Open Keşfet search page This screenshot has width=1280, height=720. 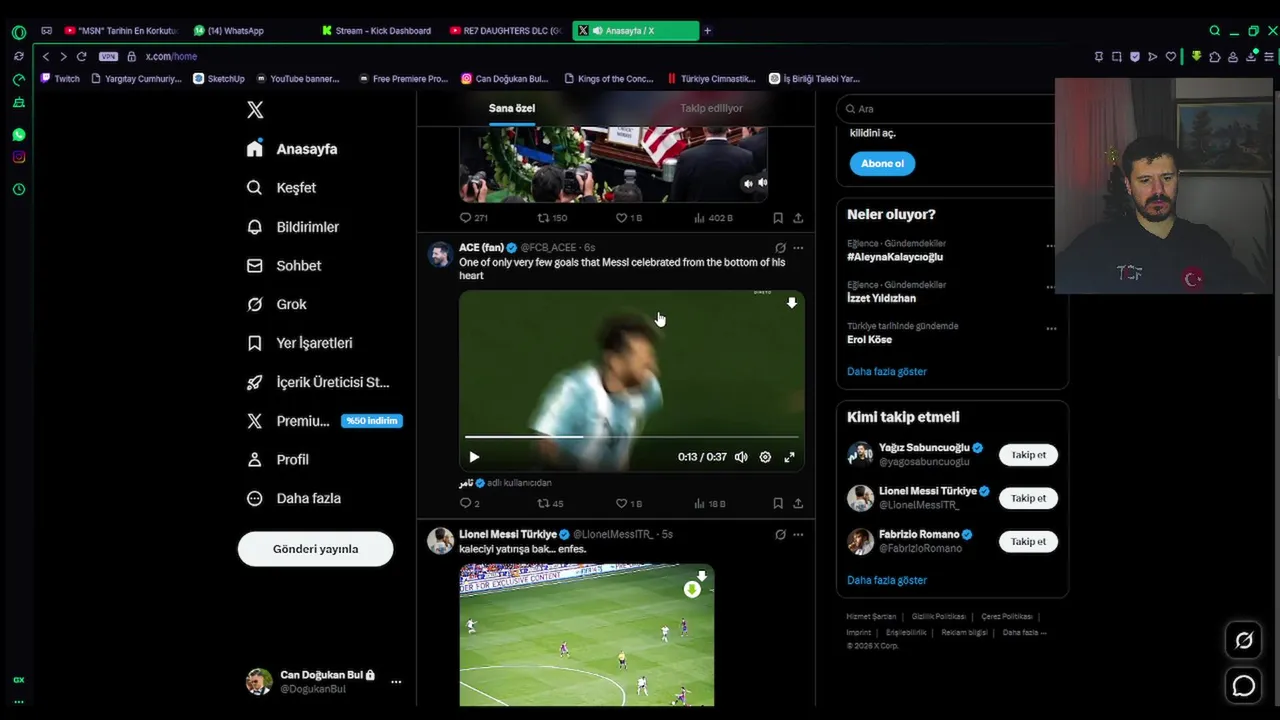282,188
